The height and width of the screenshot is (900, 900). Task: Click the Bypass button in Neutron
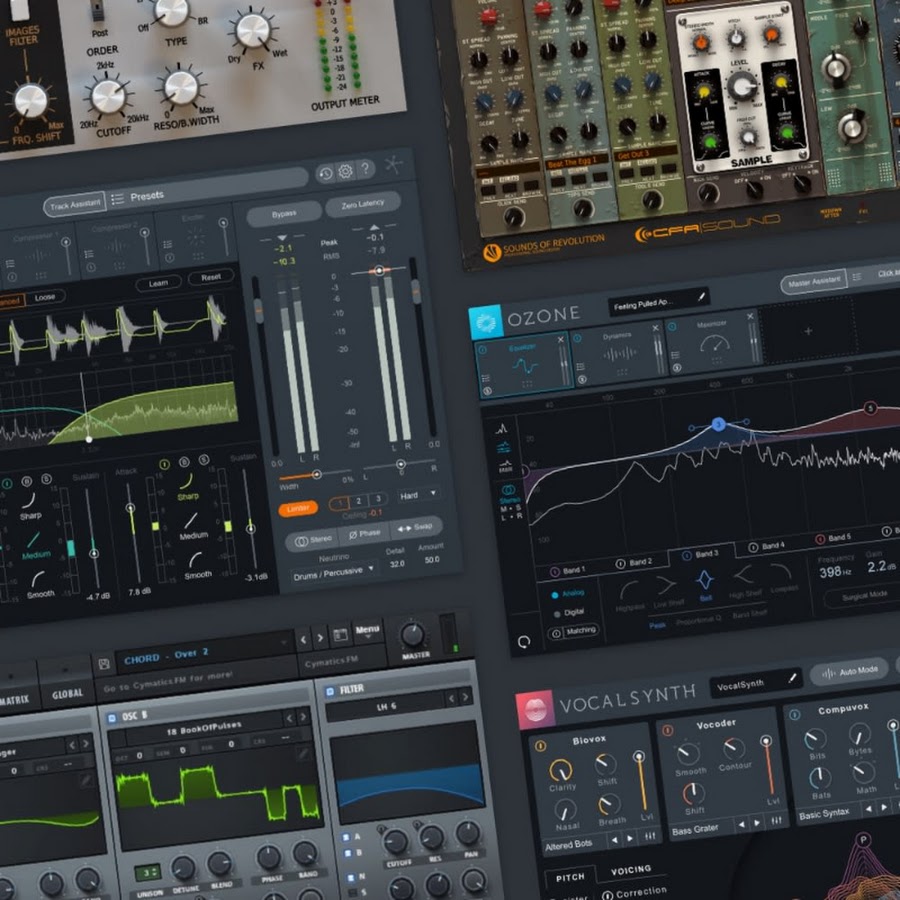click(x=284, y=214)
